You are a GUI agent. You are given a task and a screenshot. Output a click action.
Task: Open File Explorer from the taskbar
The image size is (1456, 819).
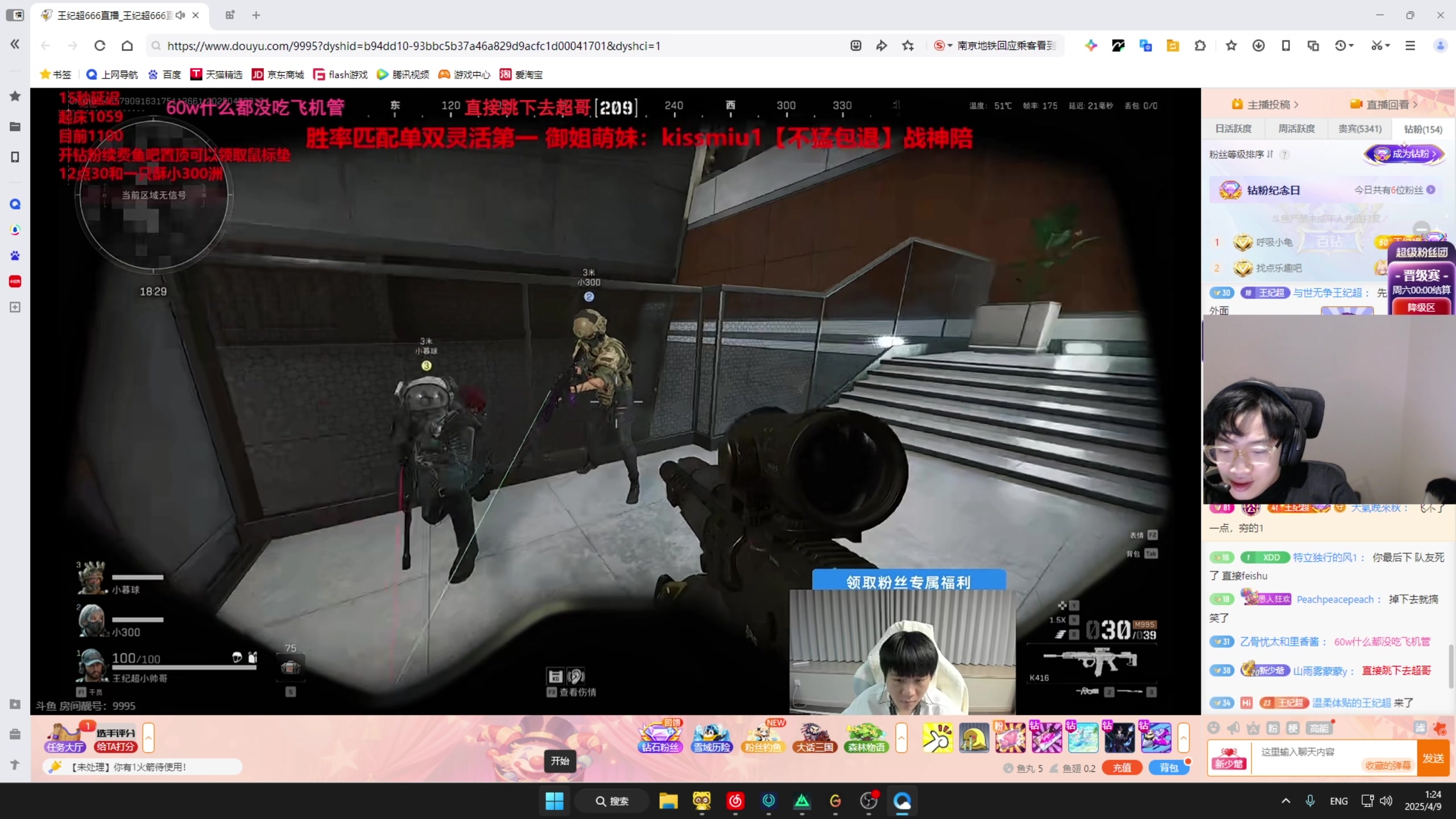668,801
